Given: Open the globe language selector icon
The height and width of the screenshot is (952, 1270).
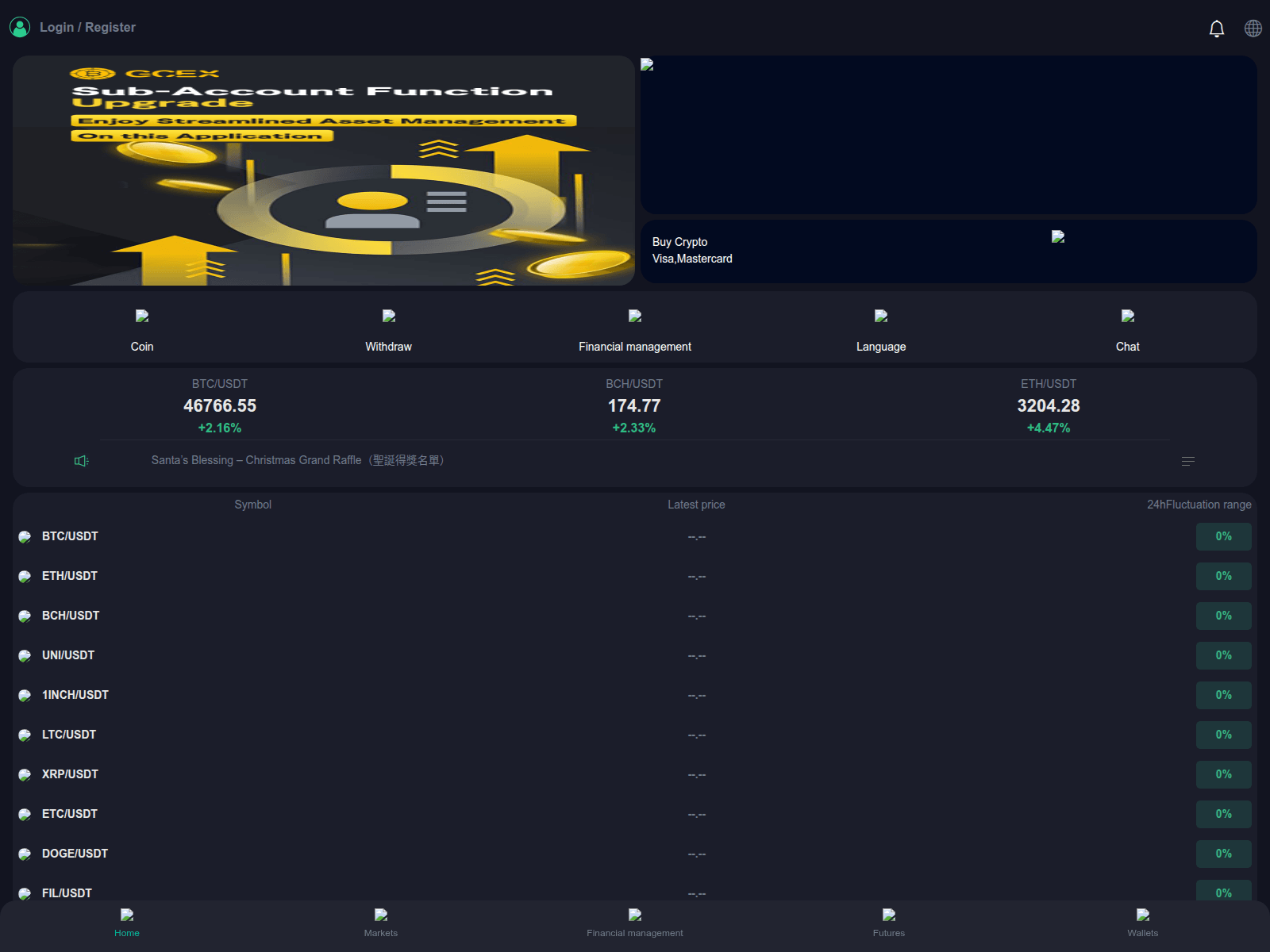Looking at the screenshot, I should [1253, 29].
